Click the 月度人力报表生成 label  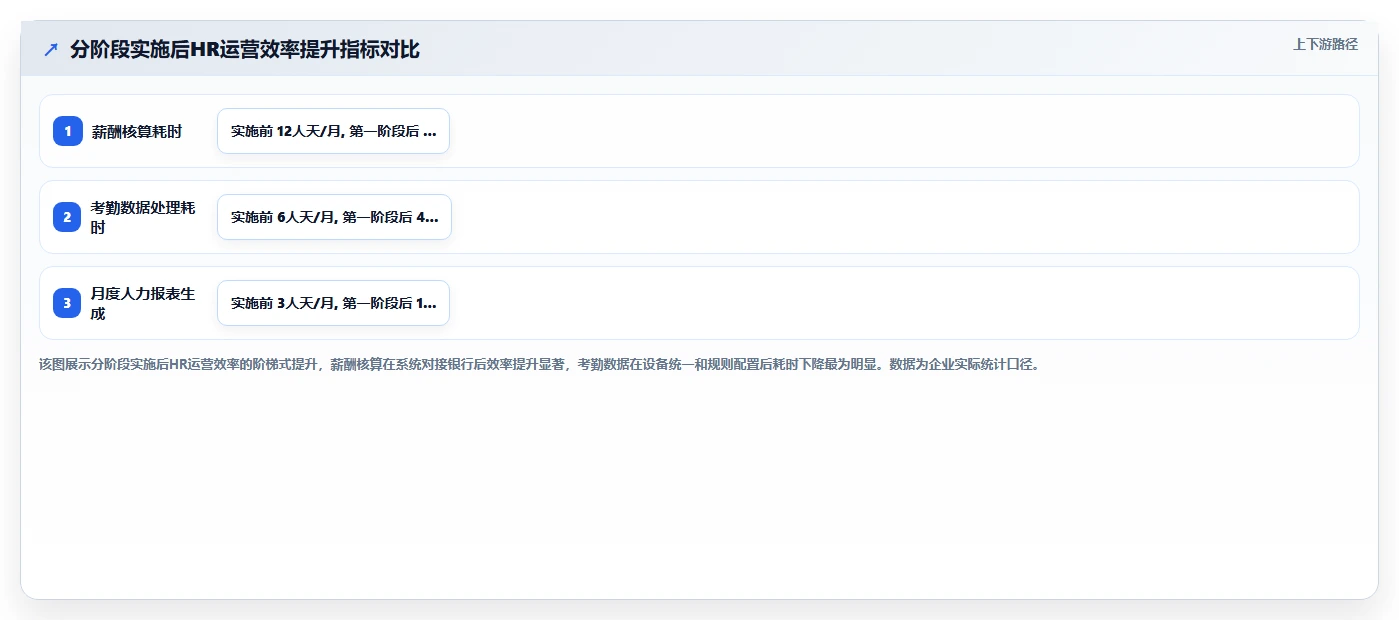[x=143, y=303]
